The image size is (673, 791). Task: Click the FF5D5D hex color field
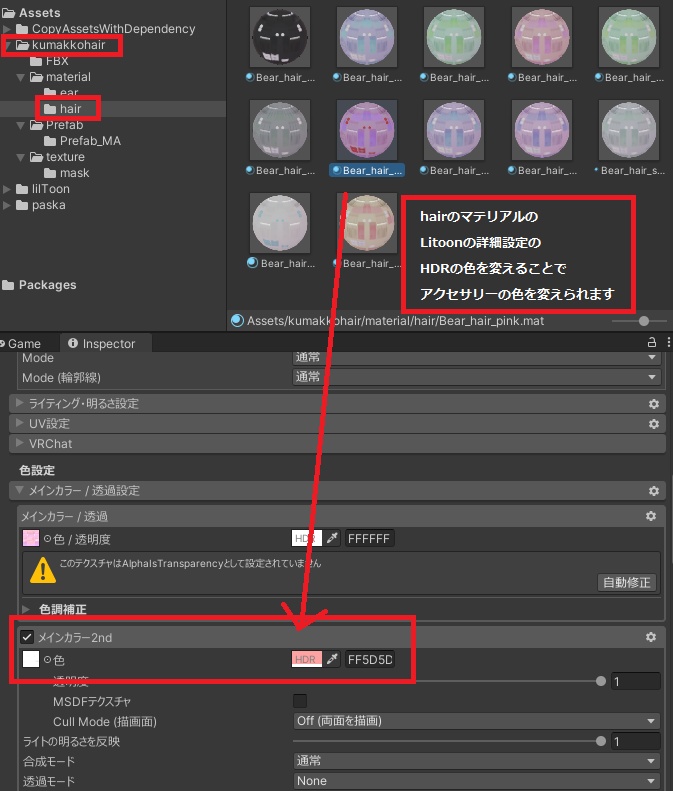click(370, 659)
